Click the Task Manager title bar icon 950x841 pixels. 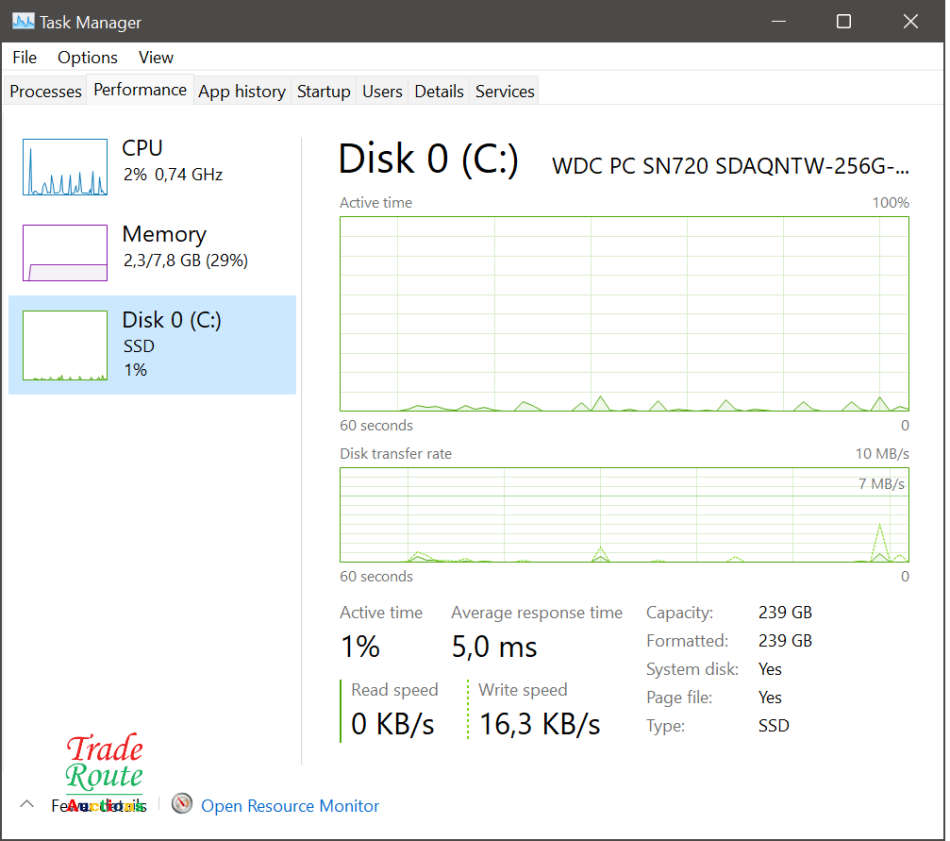22,21
